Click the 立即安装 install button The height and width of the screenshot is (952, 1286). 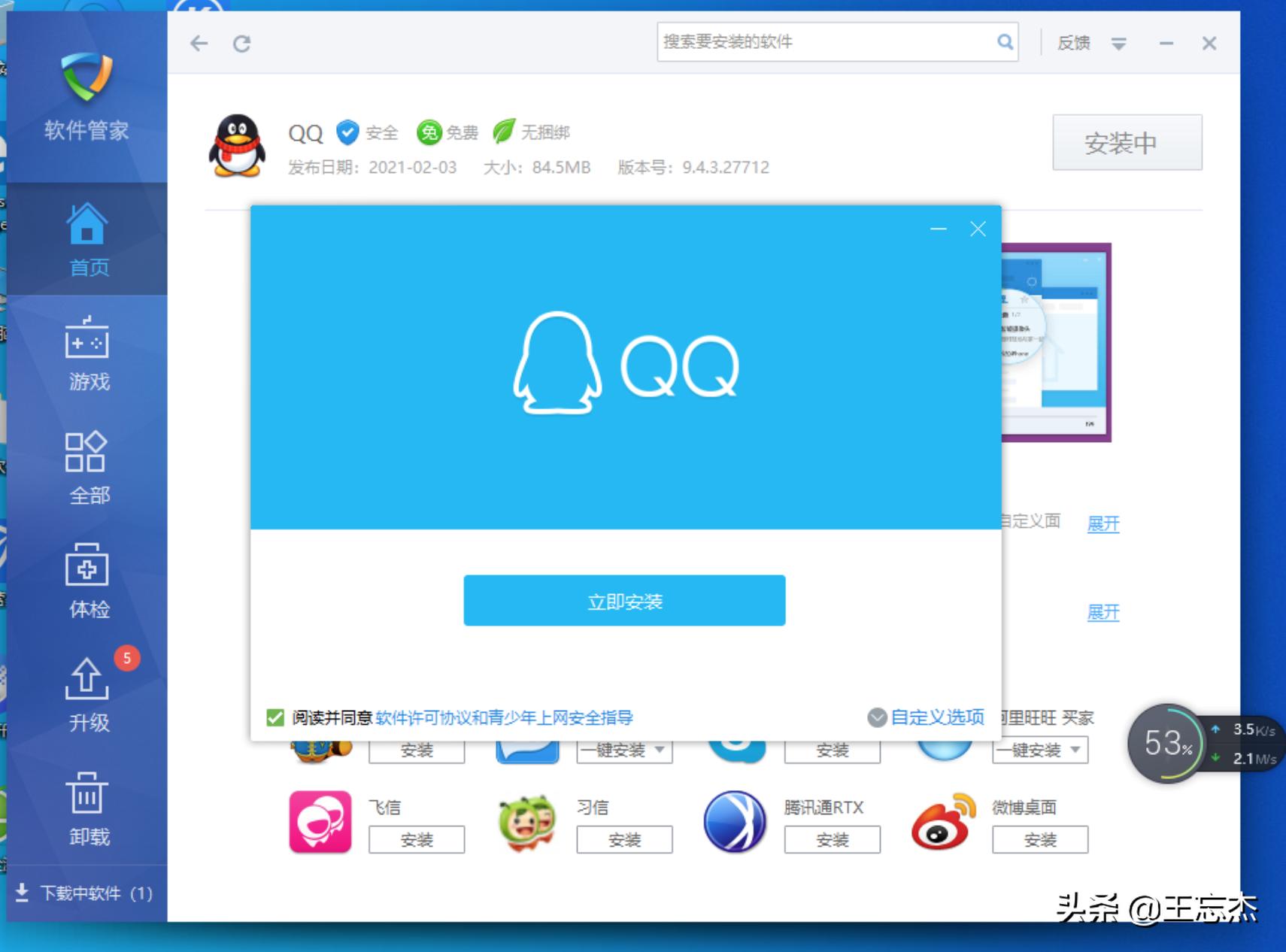(x=623, y=600)
